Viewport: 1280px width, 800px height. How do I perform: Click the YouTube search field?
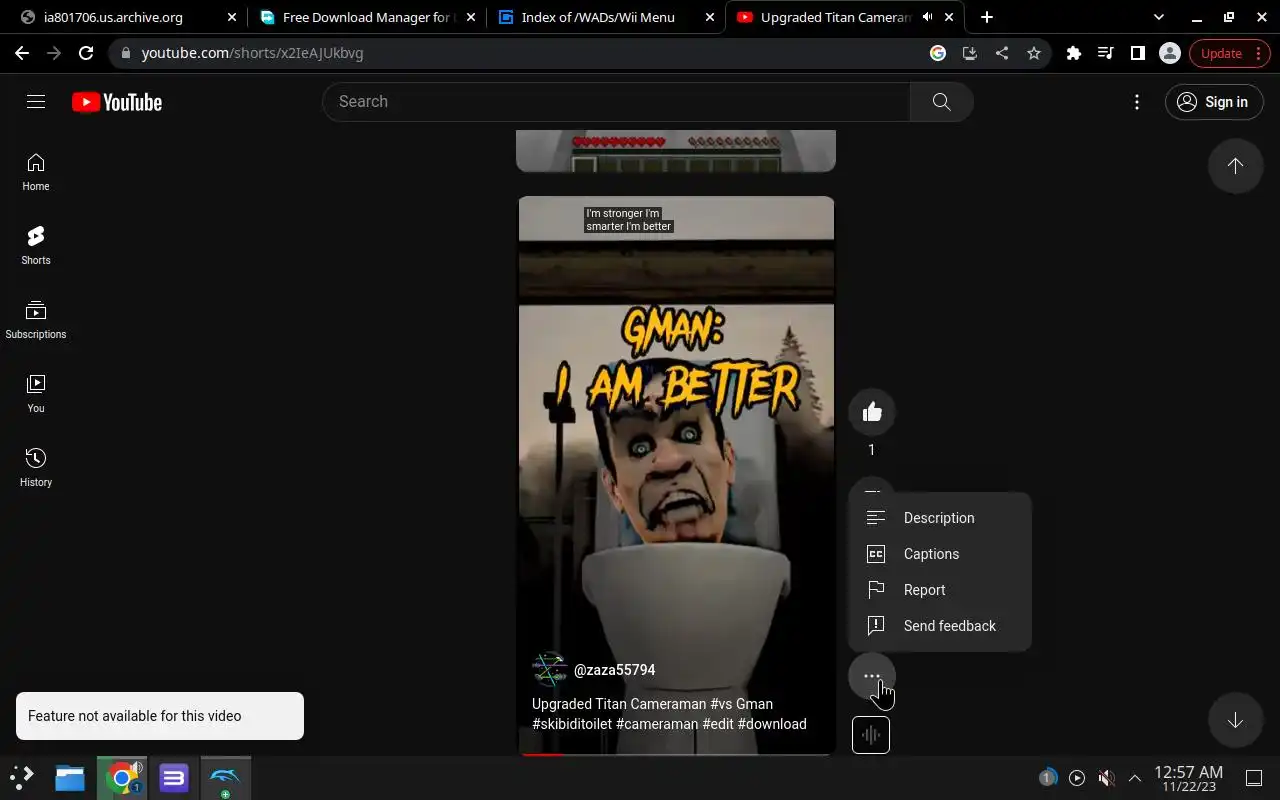point(616,102)
